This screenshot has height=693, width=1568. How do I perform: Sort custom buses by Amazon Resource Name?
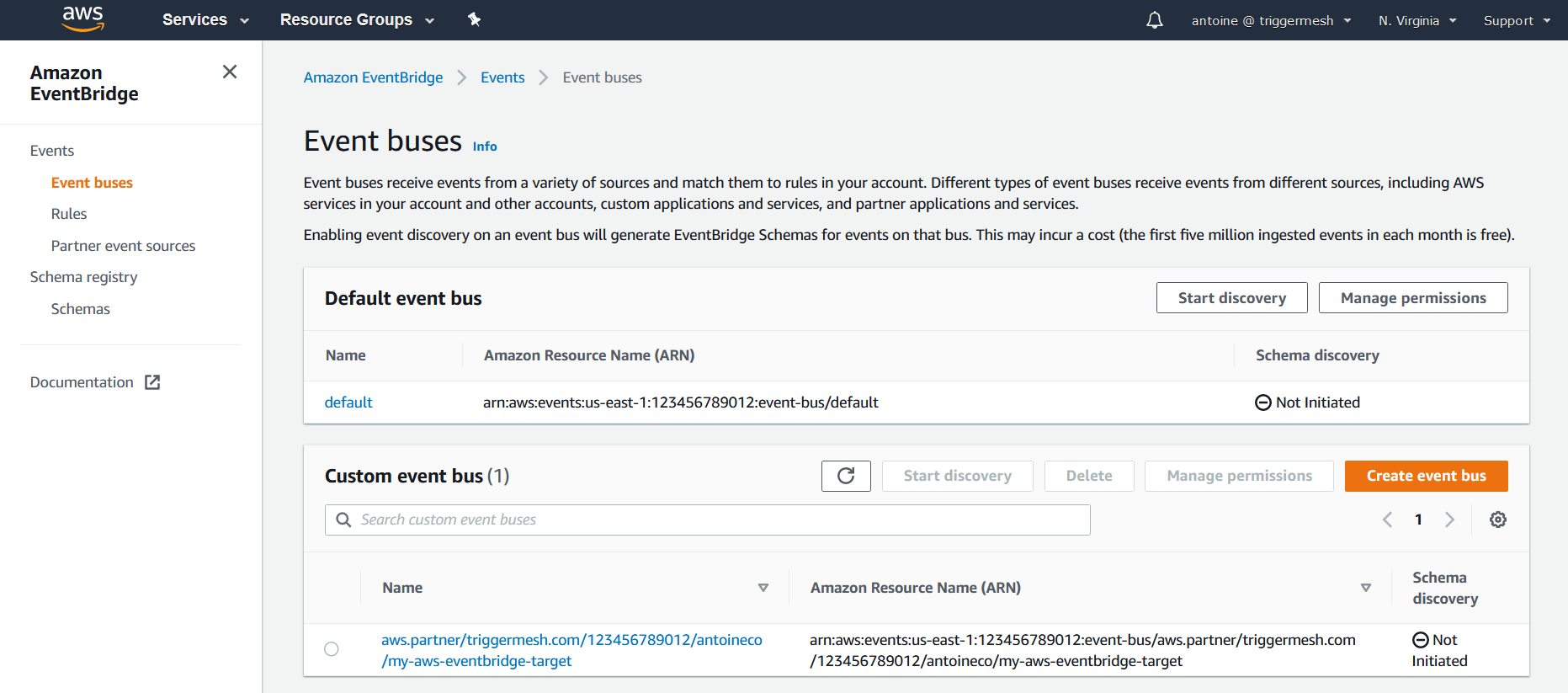point(1366,588)
